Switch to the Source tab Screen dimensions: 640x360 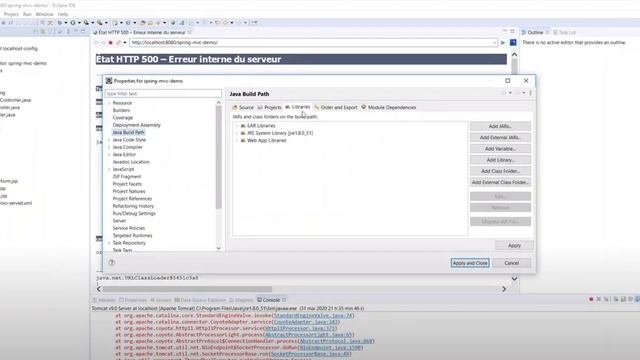click(243, 107)
